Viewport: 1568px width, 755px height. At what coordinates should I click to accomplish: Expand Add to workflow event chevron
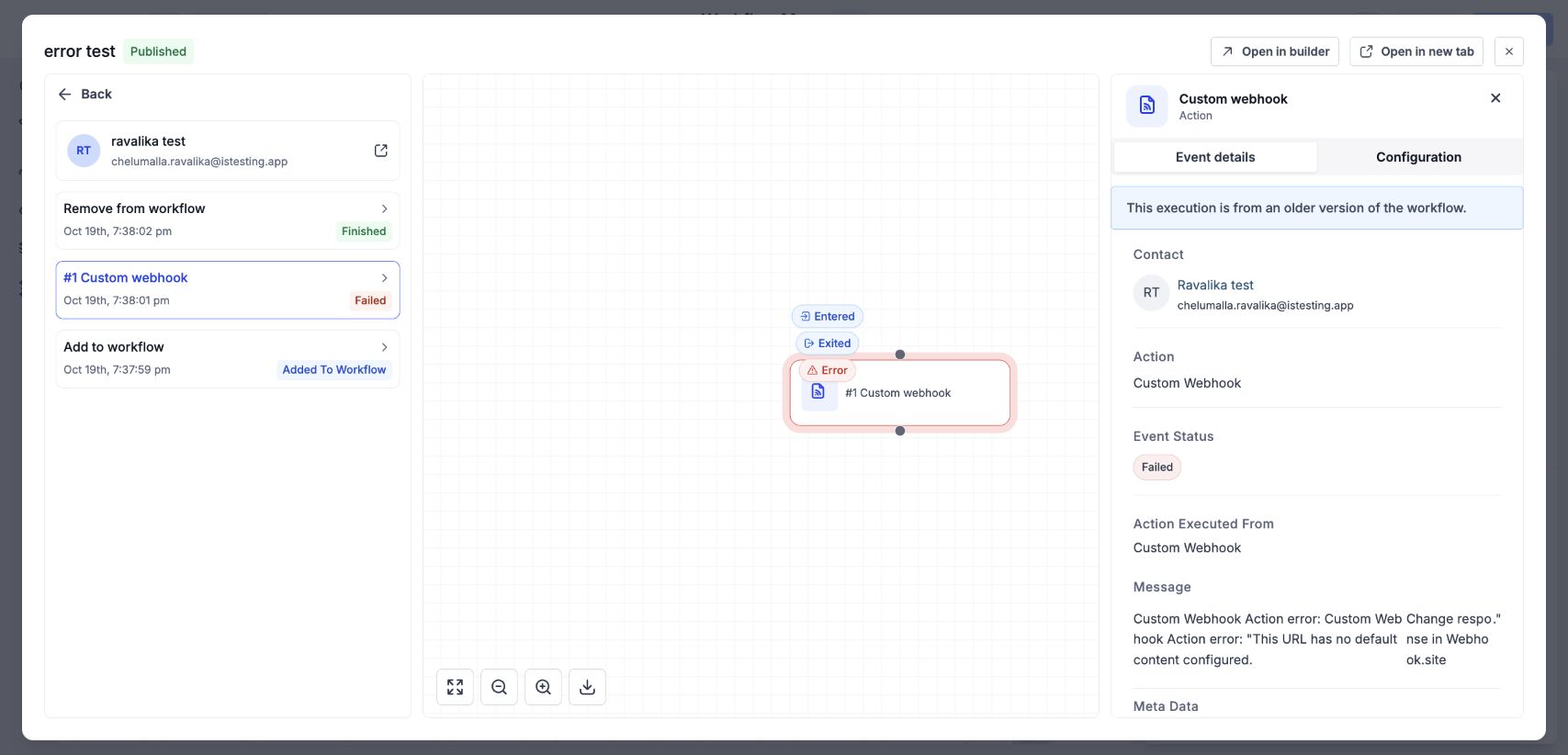click(384, 347)
